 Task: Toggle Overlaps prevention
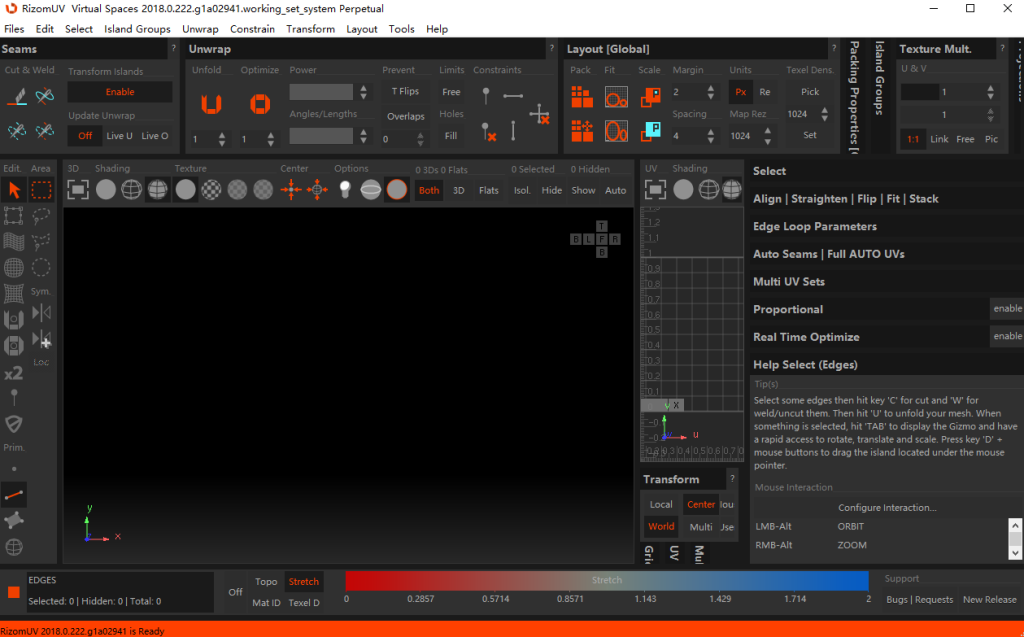coord(406,116)
